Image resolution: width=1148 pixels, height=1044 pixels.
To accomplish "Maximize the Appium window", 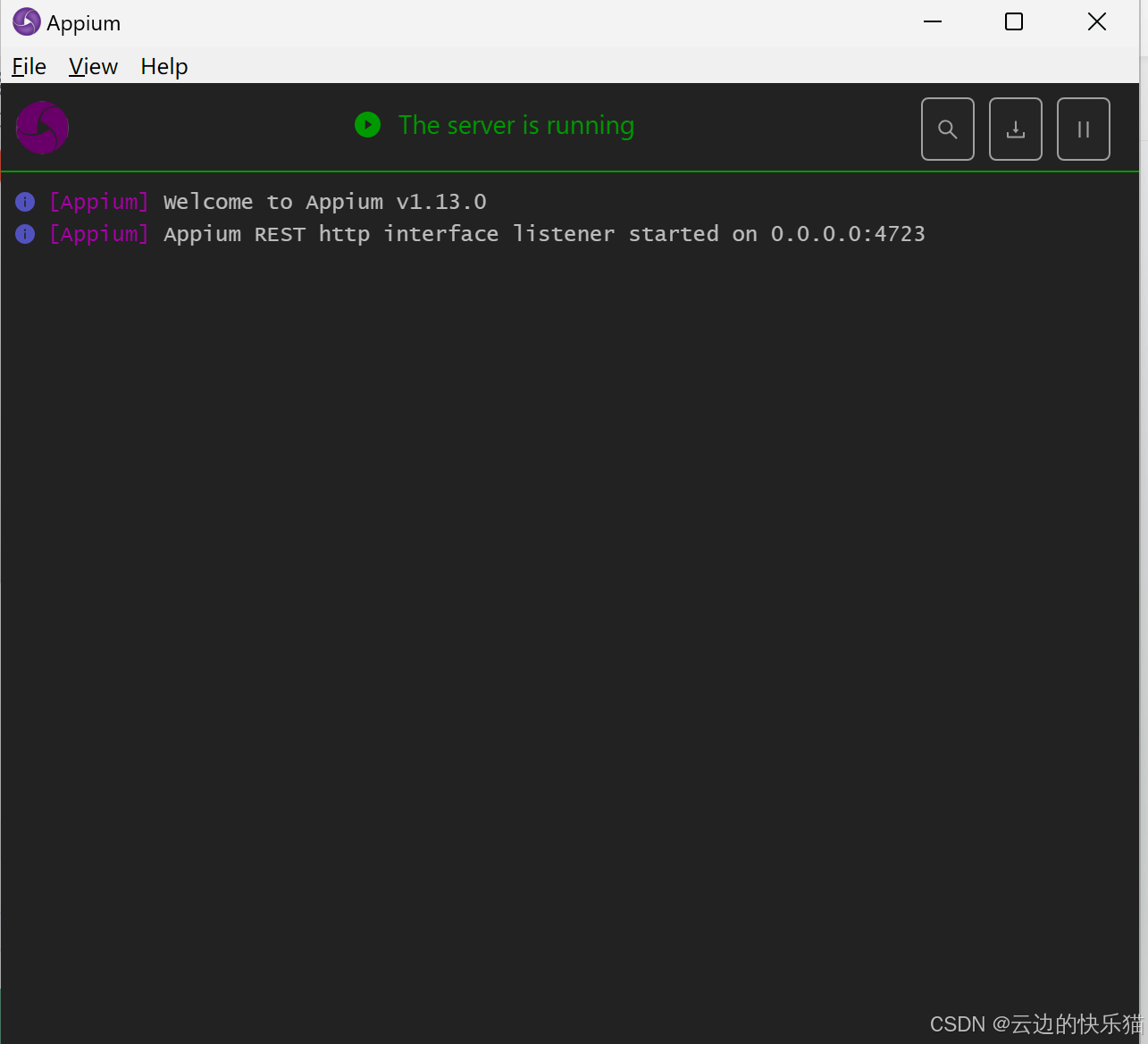I will pyautogui.click(x=1014, y=22).
